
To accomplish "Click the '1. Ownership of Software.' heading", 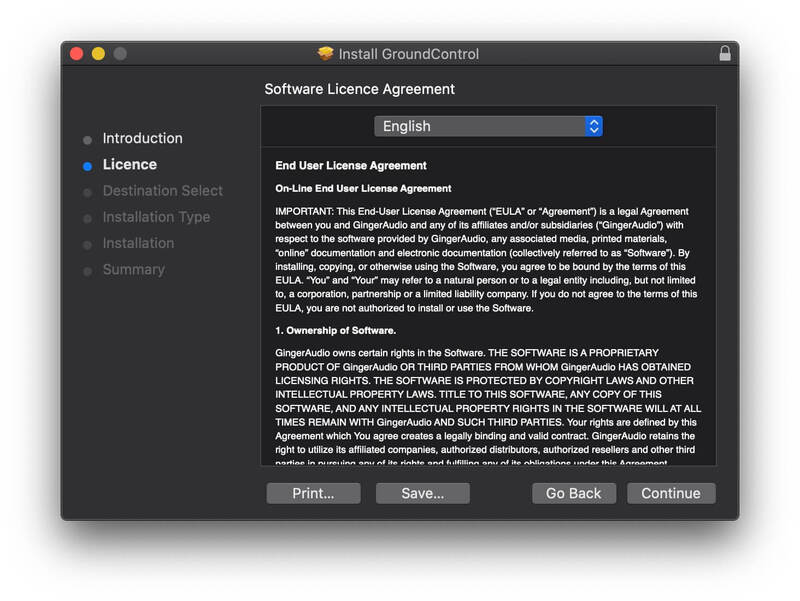I will tap(335, 330).
